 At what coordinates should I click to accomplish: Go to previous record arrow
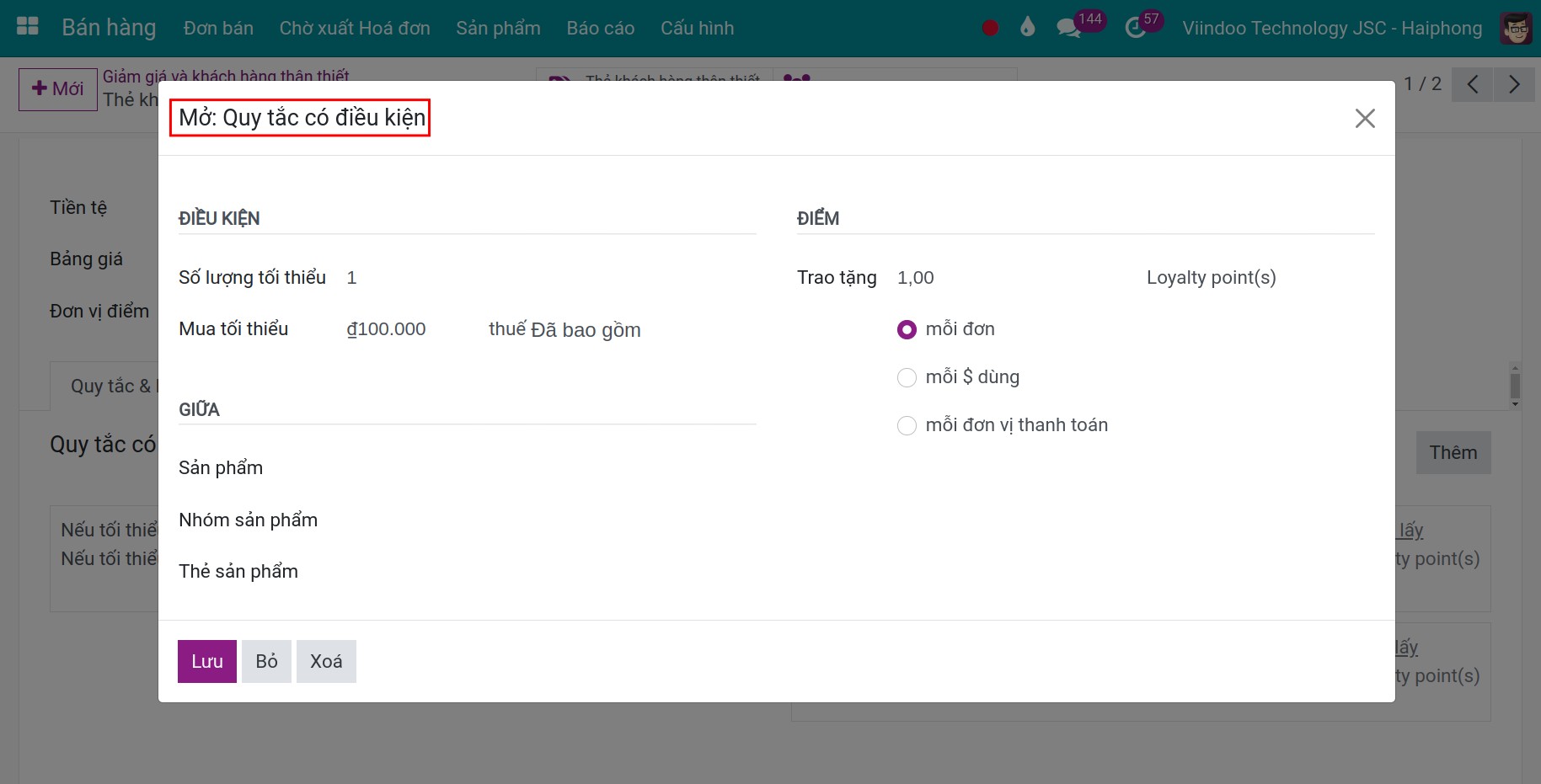pos(1472,84)
